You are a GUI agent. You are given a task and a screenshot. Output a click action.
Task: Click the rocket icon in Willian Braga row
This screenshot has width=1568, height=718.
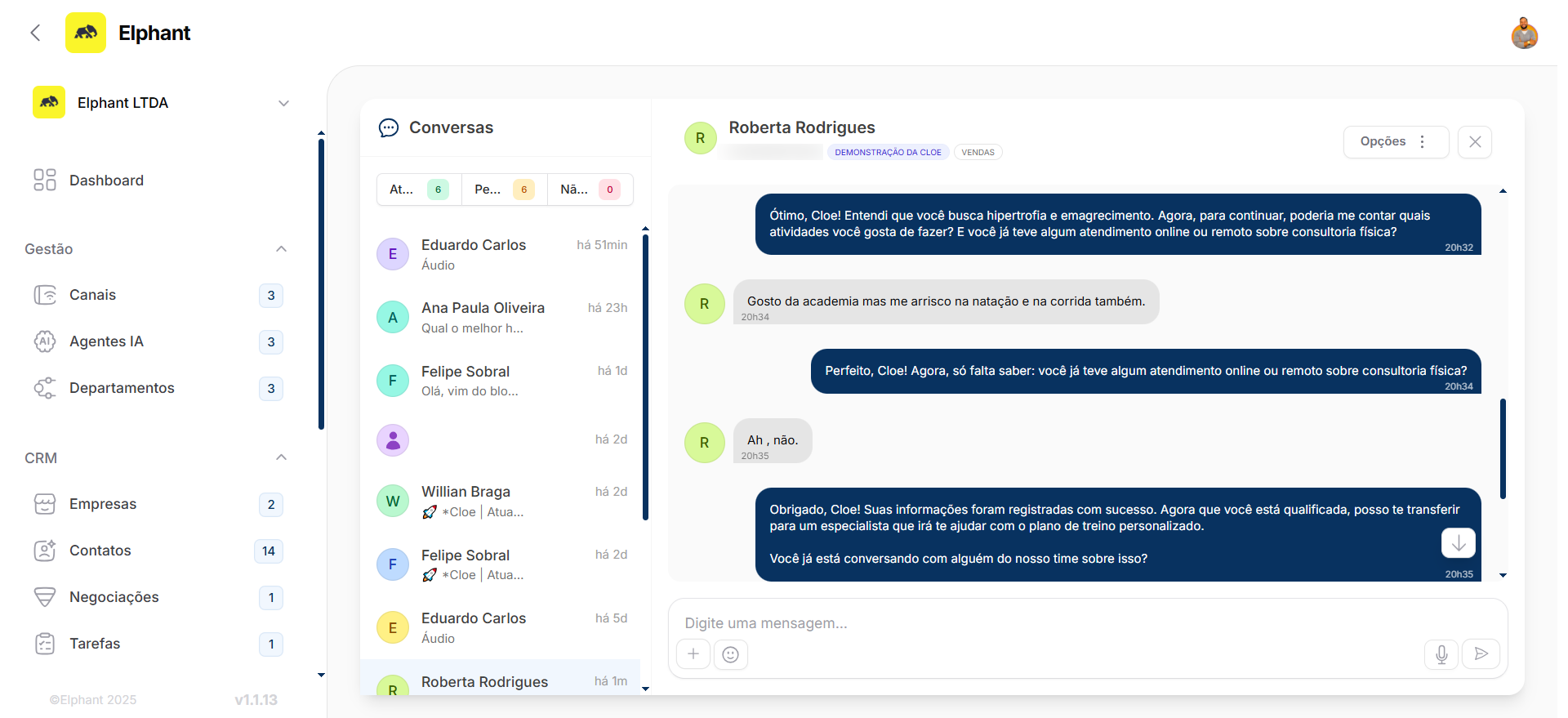[430, 512]
